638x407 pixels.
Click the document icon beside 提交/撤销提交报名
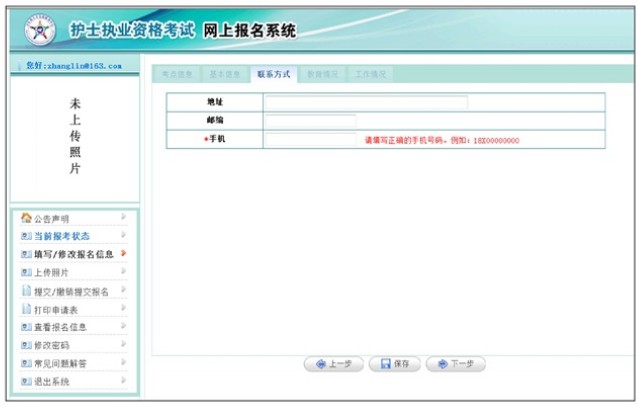(x=26, y=291)
